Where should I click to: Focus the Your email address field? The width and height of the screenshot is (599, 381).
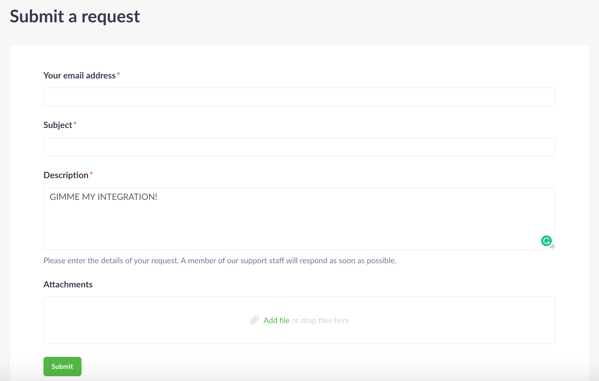(299, 97)
